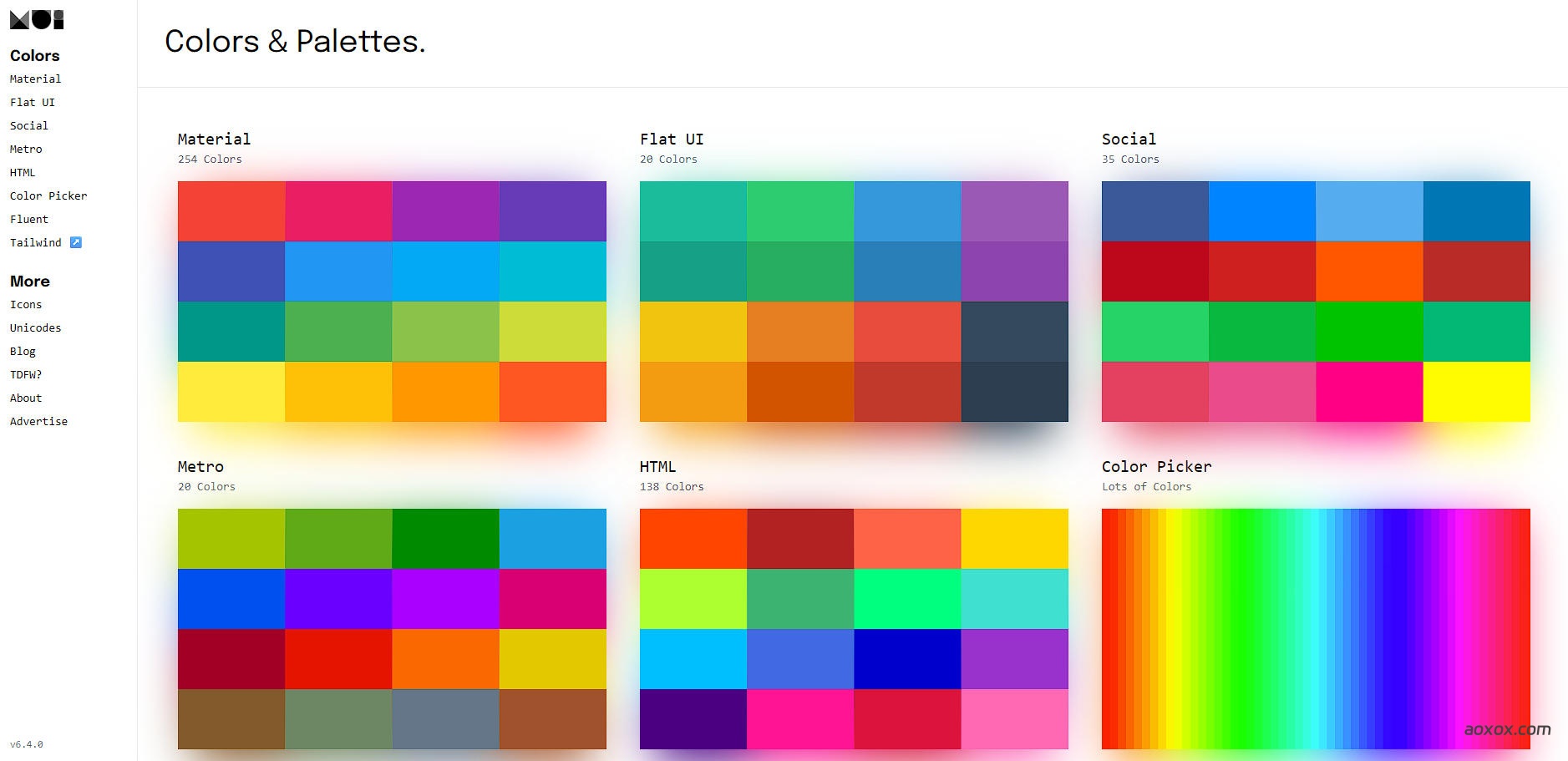The image size is (1568, 761).
Task: Open Material in the sidebar
Action: point(35,79)
